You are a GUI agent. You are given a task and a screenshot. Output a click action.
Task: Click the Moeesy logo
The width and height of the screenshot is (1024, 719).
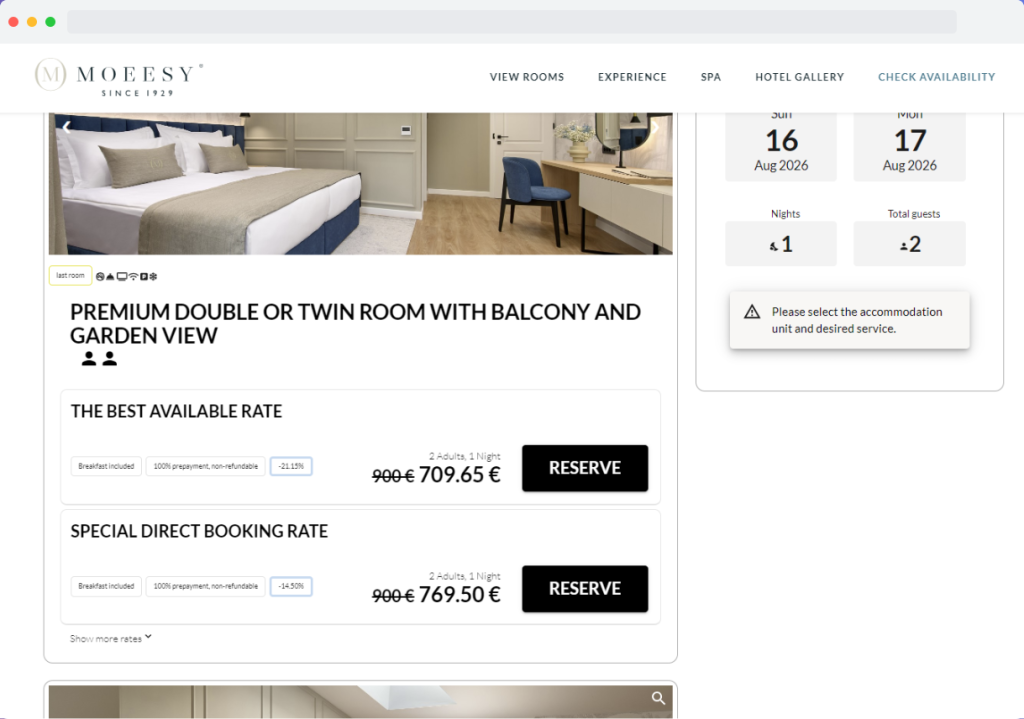click(x=119, y=77)
